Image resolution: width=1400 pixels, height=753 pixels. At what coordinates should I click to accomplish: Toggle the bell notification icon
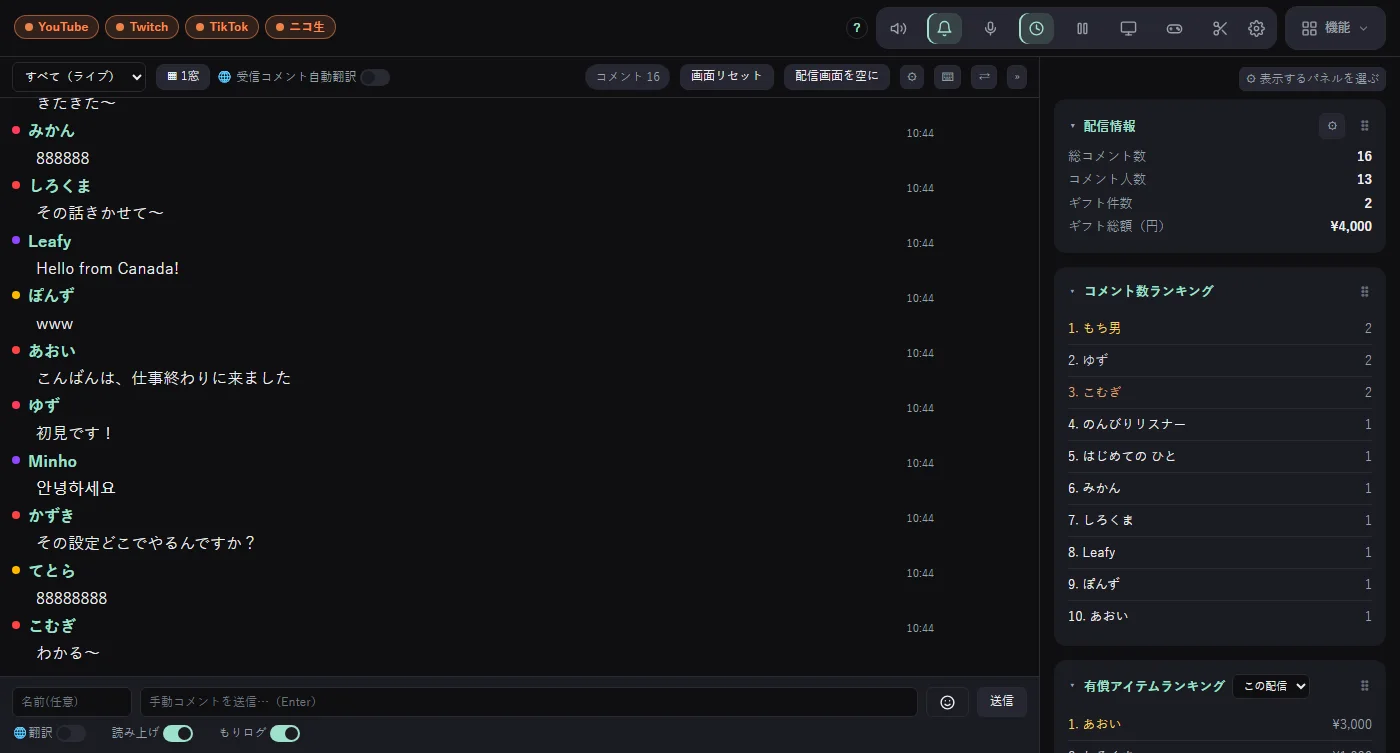point(944,28)
